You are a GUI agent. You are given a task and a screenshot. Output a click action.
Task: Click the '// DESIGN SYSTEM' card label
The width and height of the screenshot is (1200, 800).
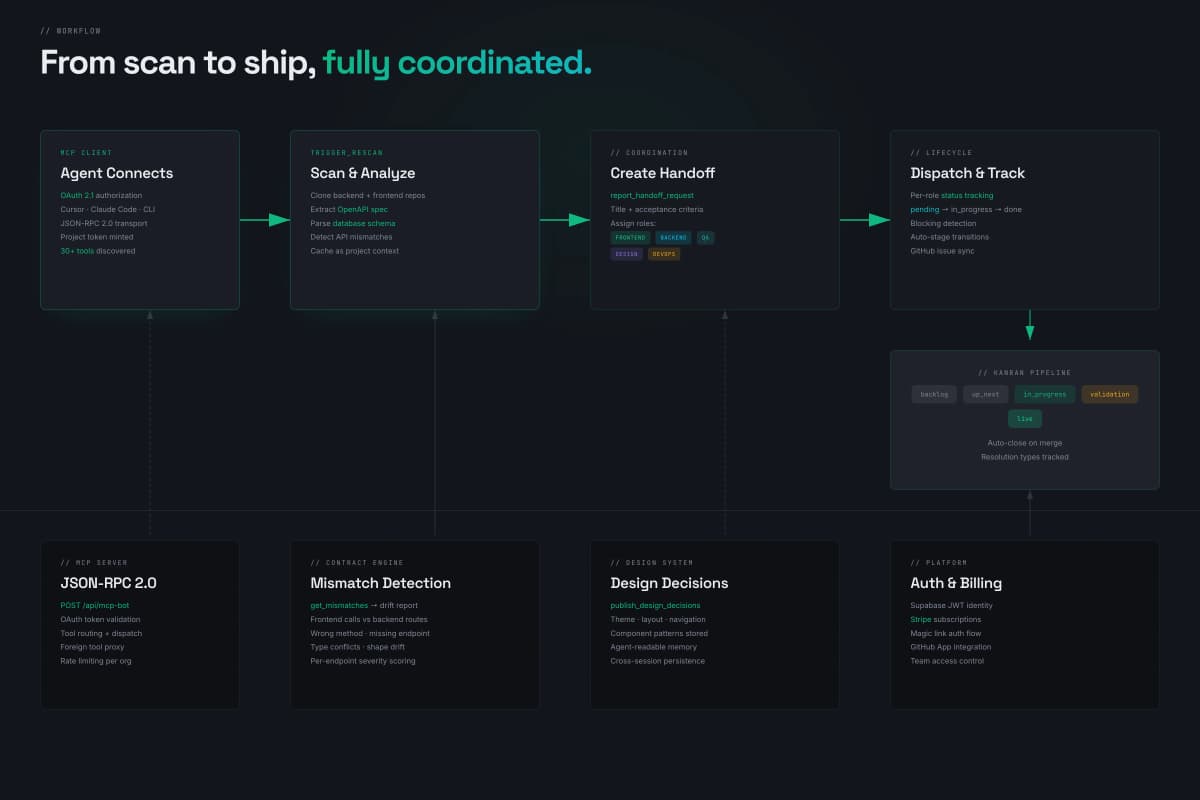coord(652,562)
